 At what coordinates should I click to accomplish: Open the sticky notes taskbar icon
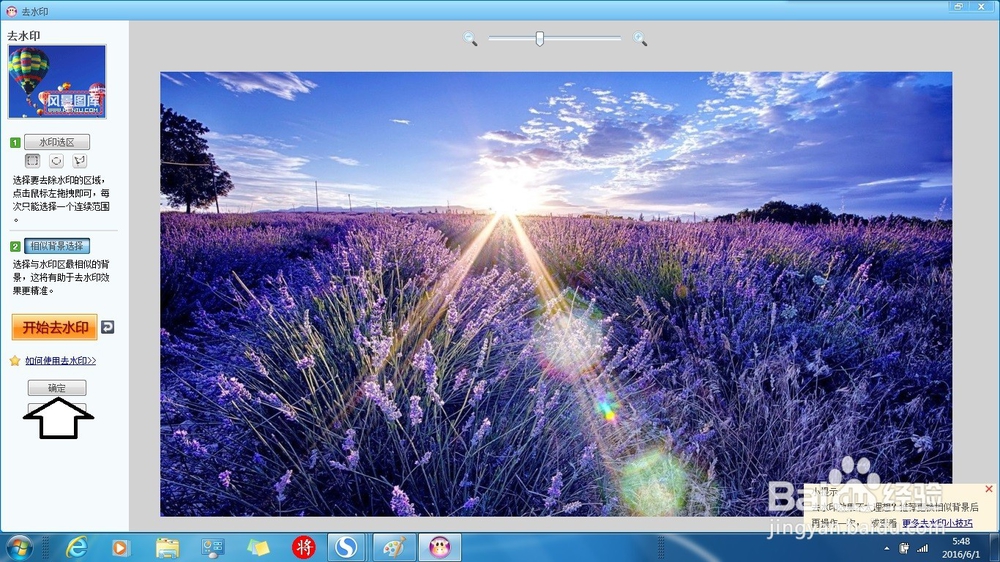click(x=258, y=547)
